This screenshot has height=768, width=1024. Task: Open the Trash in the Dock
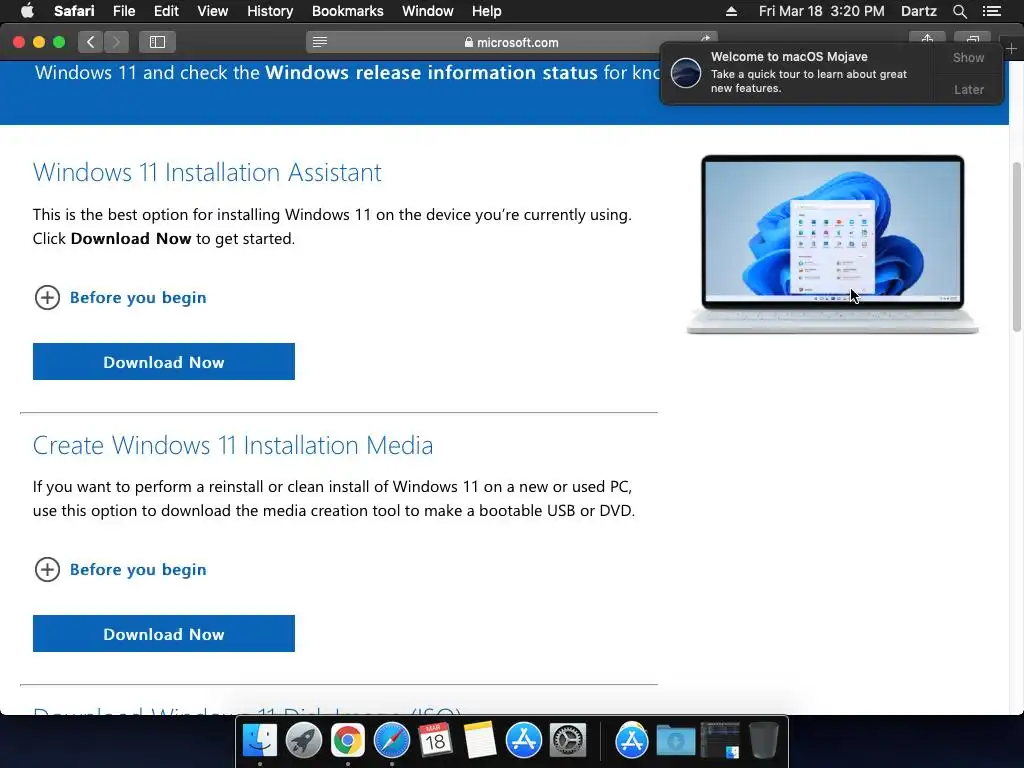click(x=763, y=741)
